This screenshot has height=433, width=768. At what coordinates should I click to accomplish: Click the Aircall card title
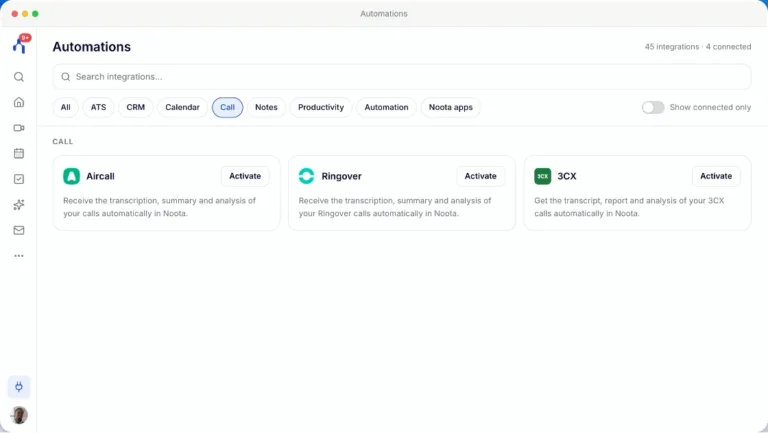[100, 176]
